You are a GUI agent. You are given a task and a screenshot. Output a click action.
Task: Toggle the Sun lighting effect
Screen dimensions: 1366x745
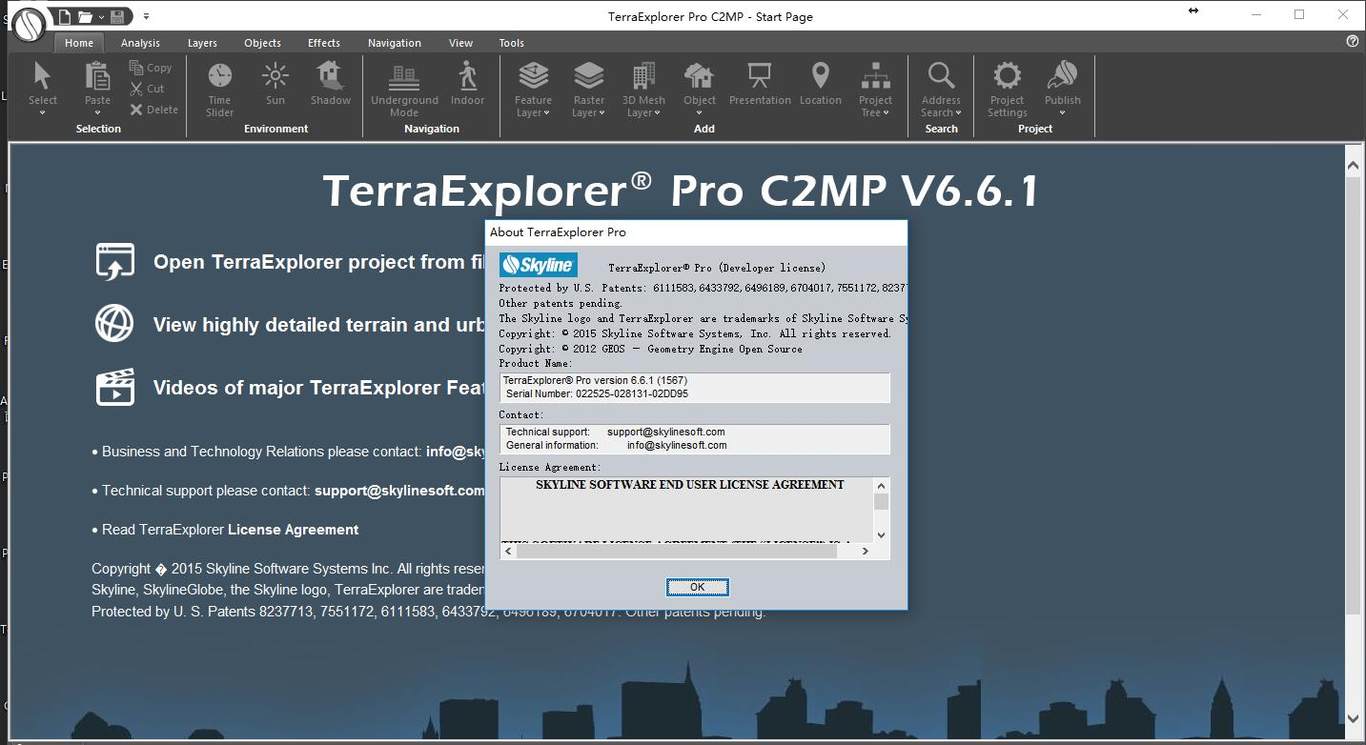275,83
